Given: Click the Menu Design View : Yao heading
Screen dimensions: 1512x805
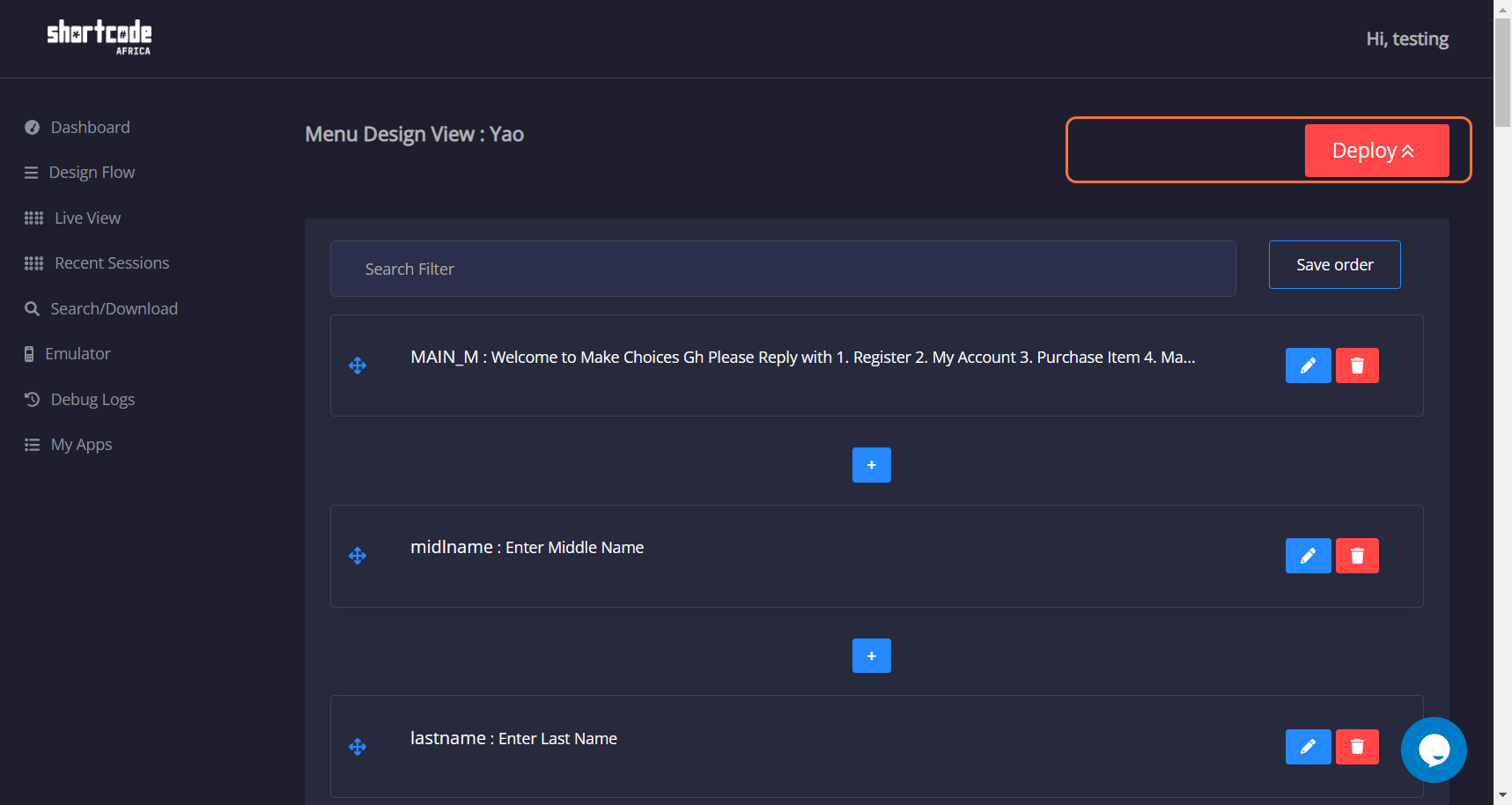Looking at the screenshot, I should [414, 134].
